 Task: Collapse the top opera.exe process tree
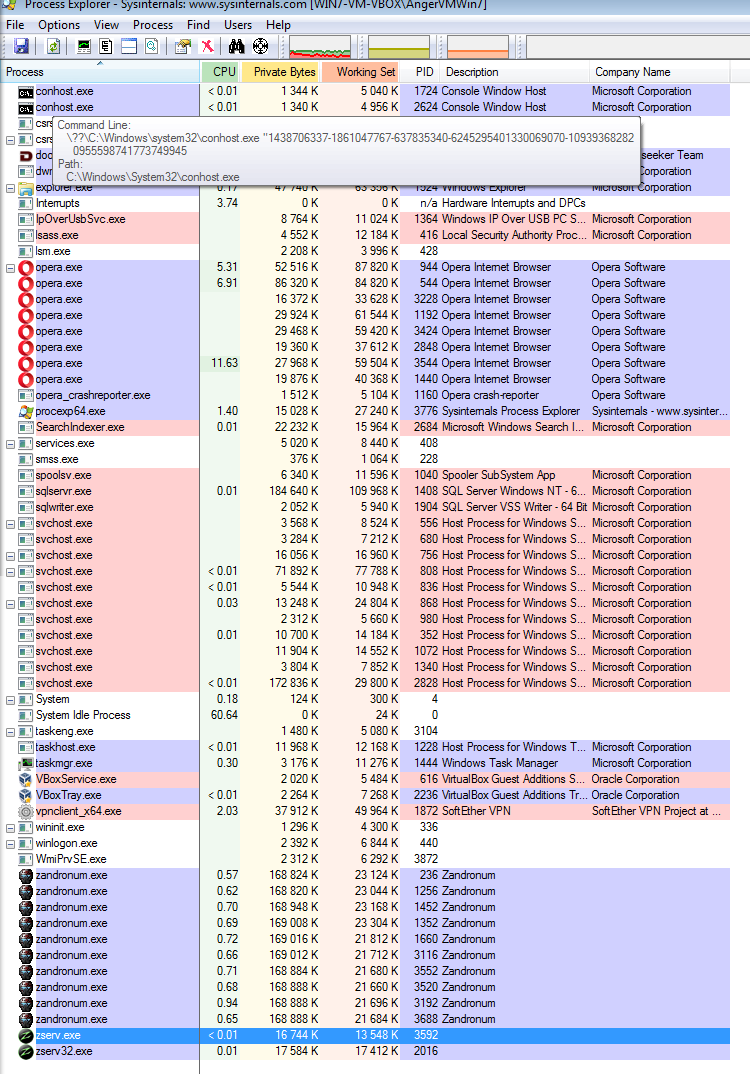(x=11, y=267)
